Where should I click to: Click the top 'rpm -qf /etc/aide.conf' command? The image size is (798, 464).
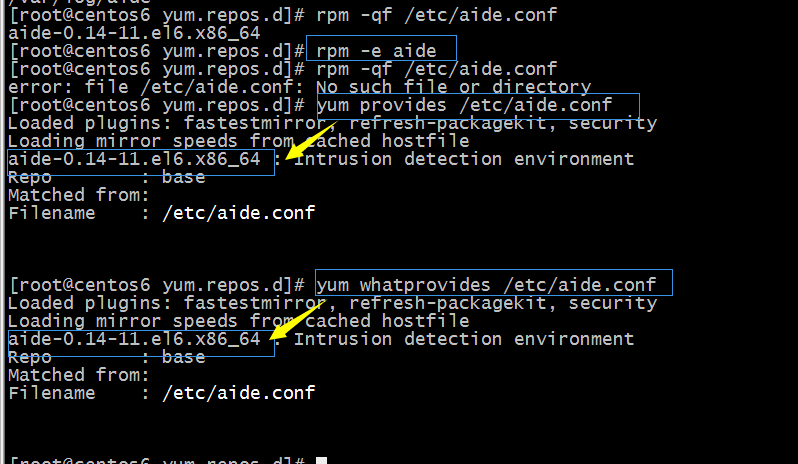pyautogui.click(x=437, y=15)
